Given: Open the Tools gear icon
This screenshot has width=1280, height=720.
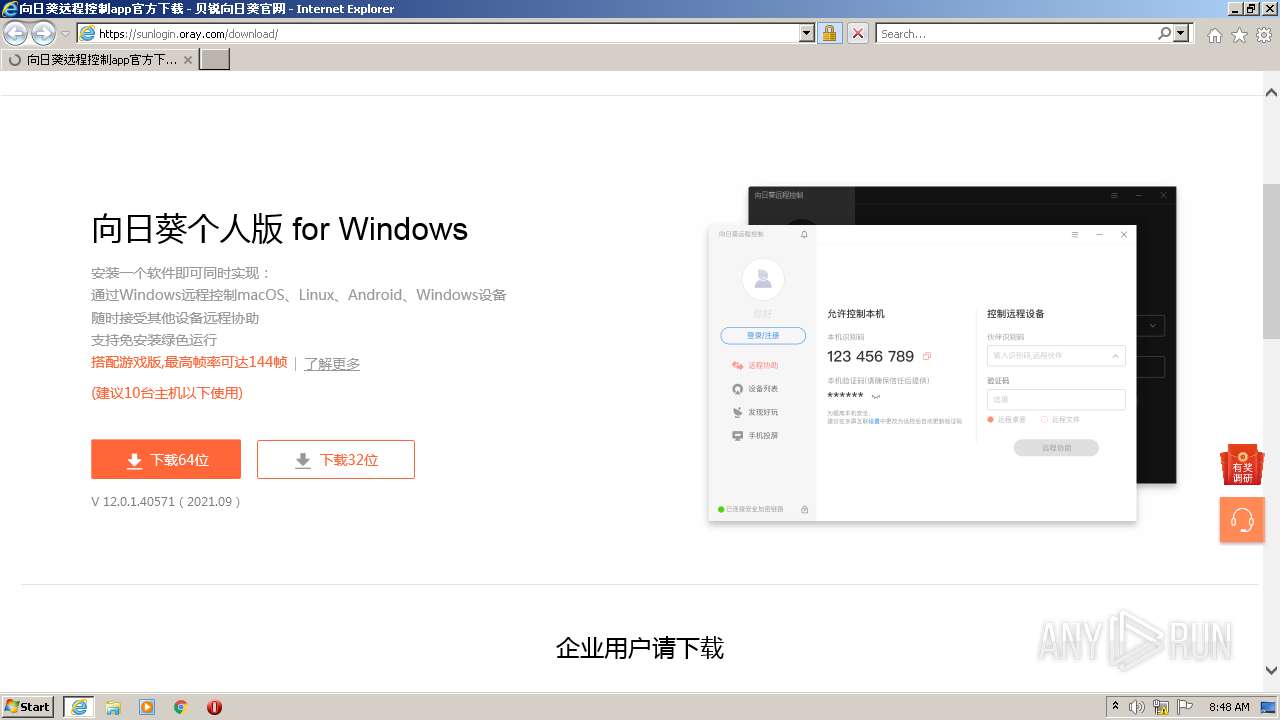Looking at the screenshot, I should 1264,35.
